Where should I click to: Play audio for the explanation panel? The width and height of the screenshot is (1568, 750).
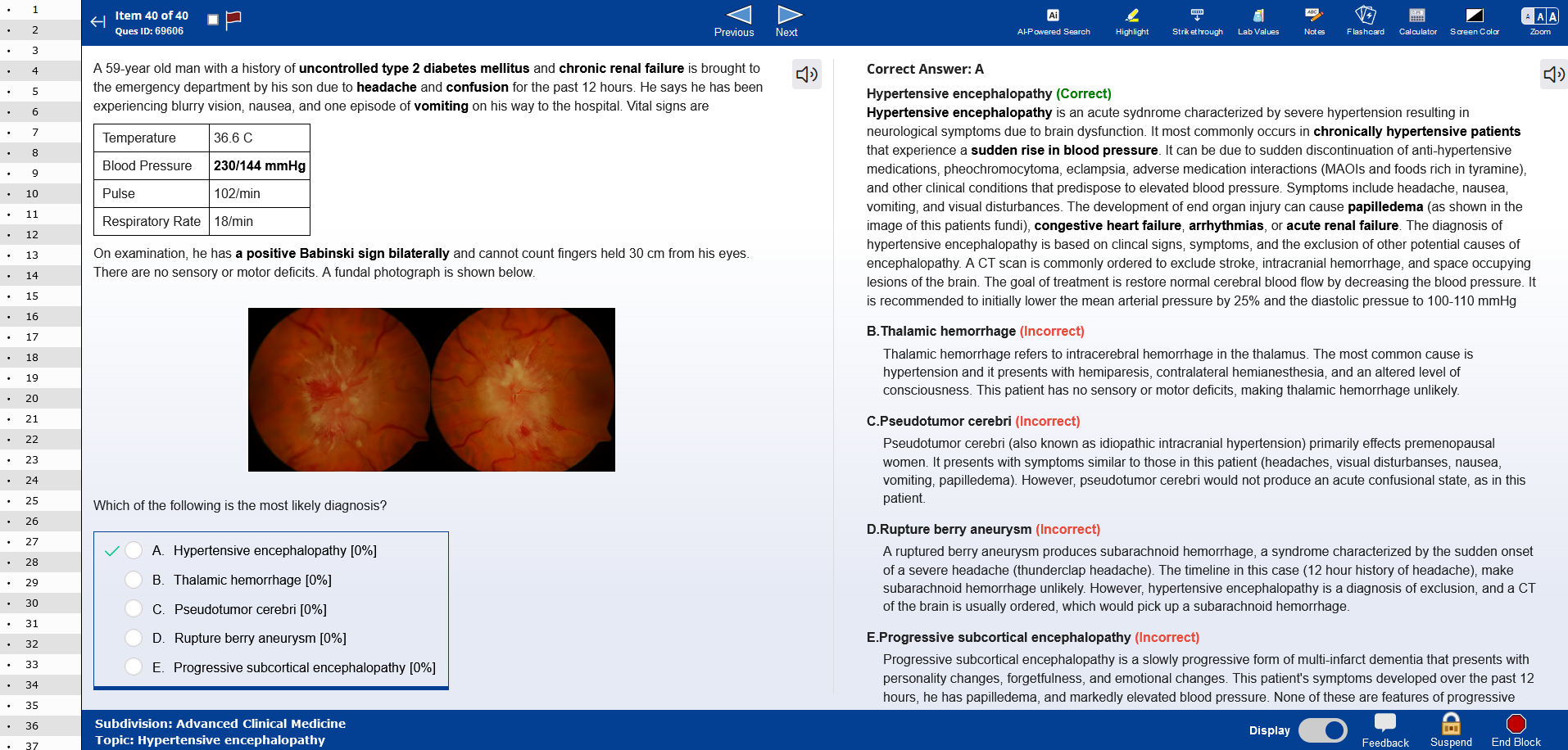[x=1554, y=75]
